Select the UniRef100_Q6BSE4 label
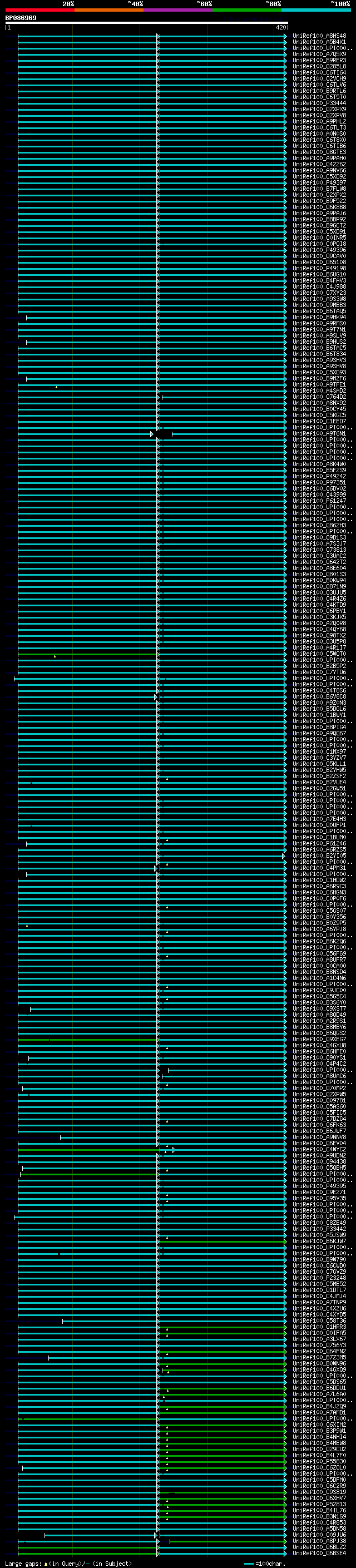This screenshot has height=1568, width=356. point(319,1554)
